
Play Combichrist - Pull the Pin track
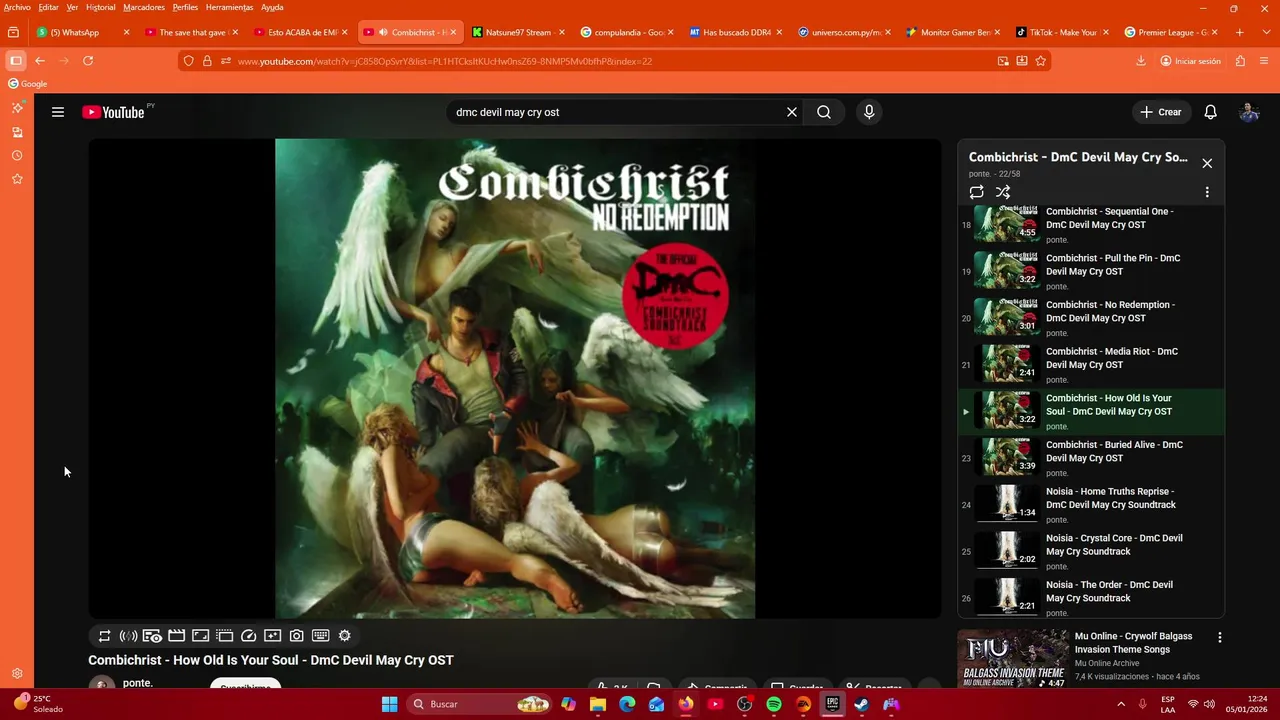coord(1091,271)
